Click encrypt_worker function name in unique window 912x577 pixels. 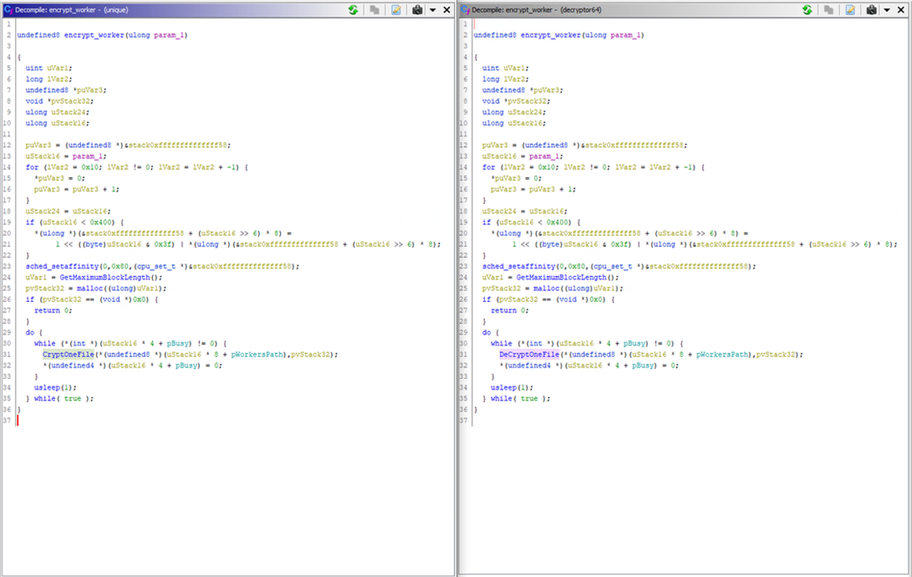tap(94, 35)
